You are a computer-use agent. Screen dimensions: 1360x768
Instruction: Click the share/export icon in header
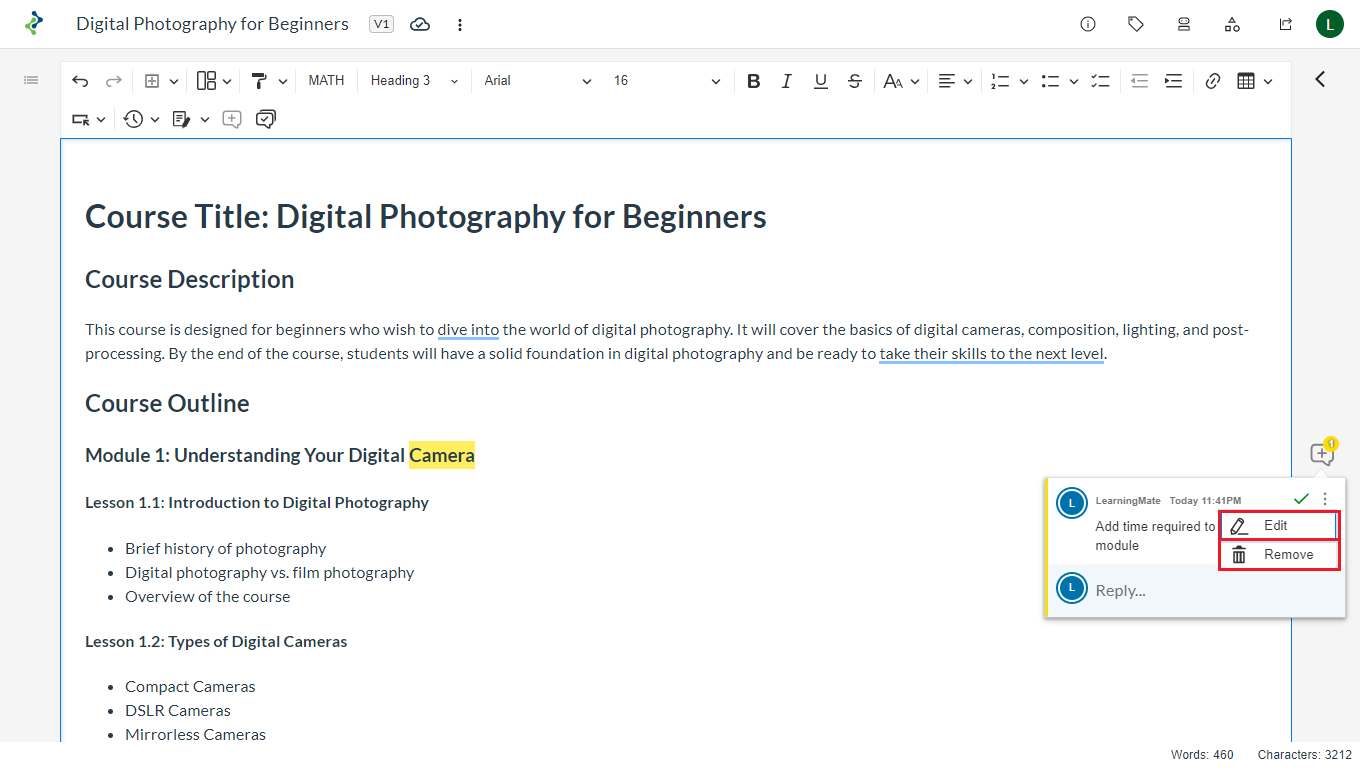1286,24
